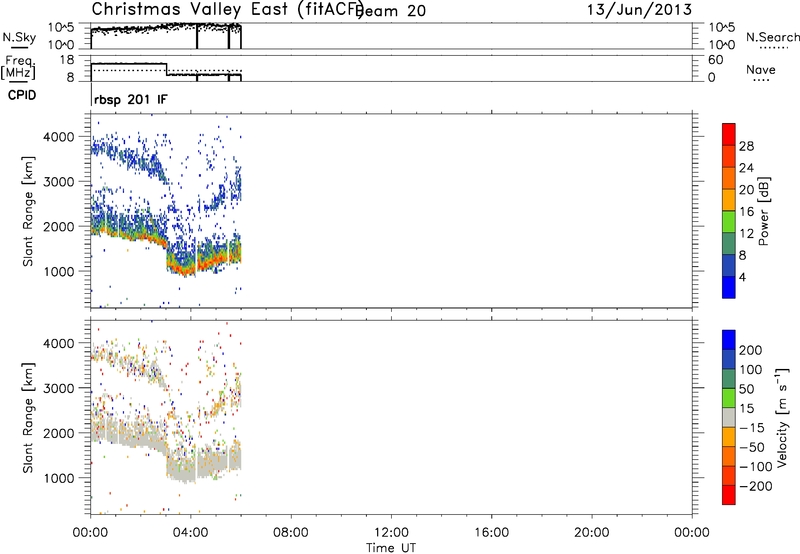The image size is (800, 554).
Task: Click the N.Search legend label
Action: tap(772, 37)
